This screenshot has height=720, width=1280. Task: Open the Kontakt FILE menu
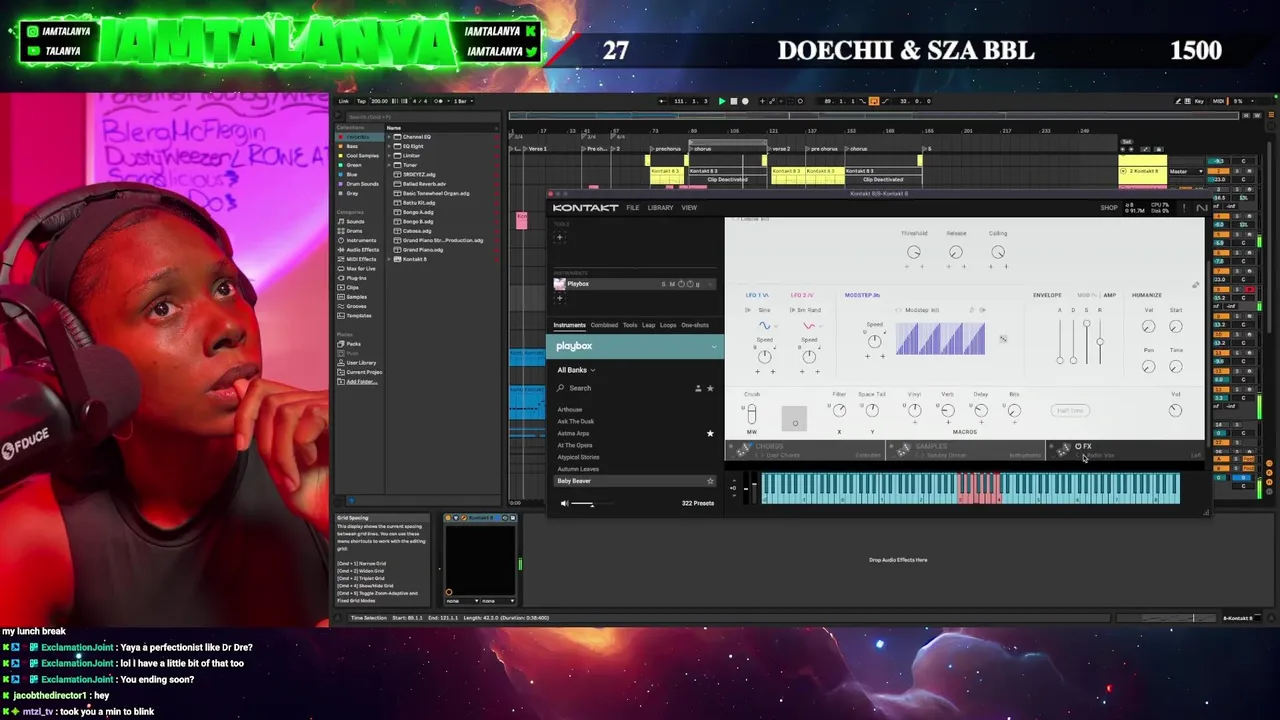(633, 208)
